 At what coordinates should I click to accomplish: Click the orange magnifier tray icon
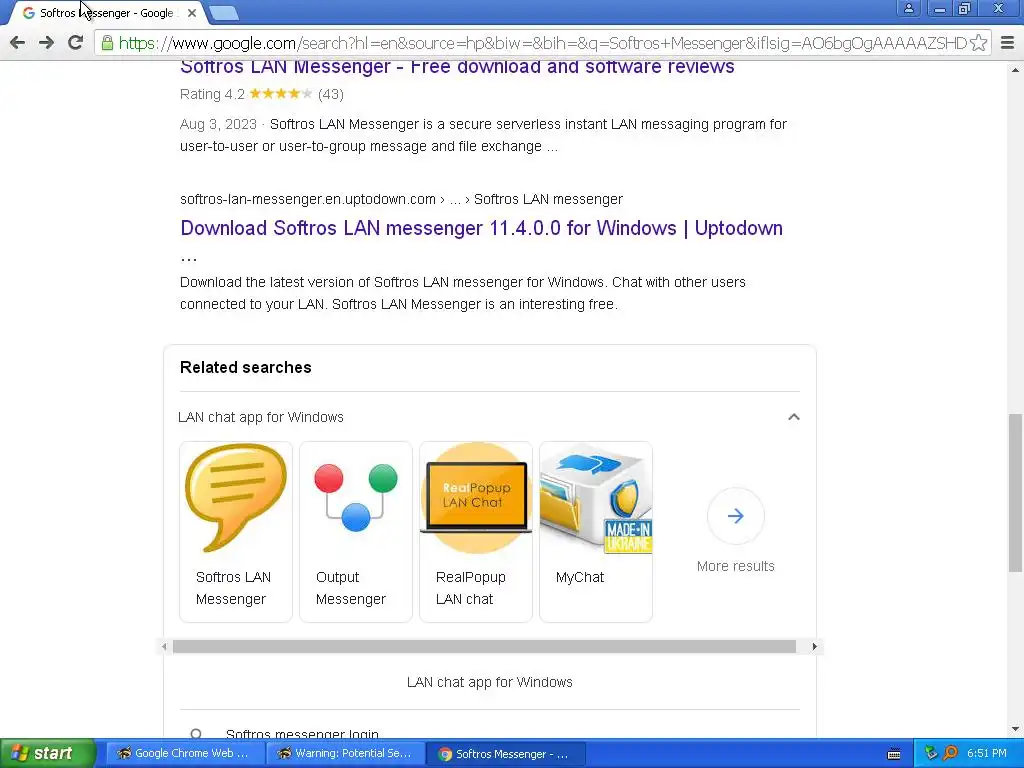tap(950, 753)
